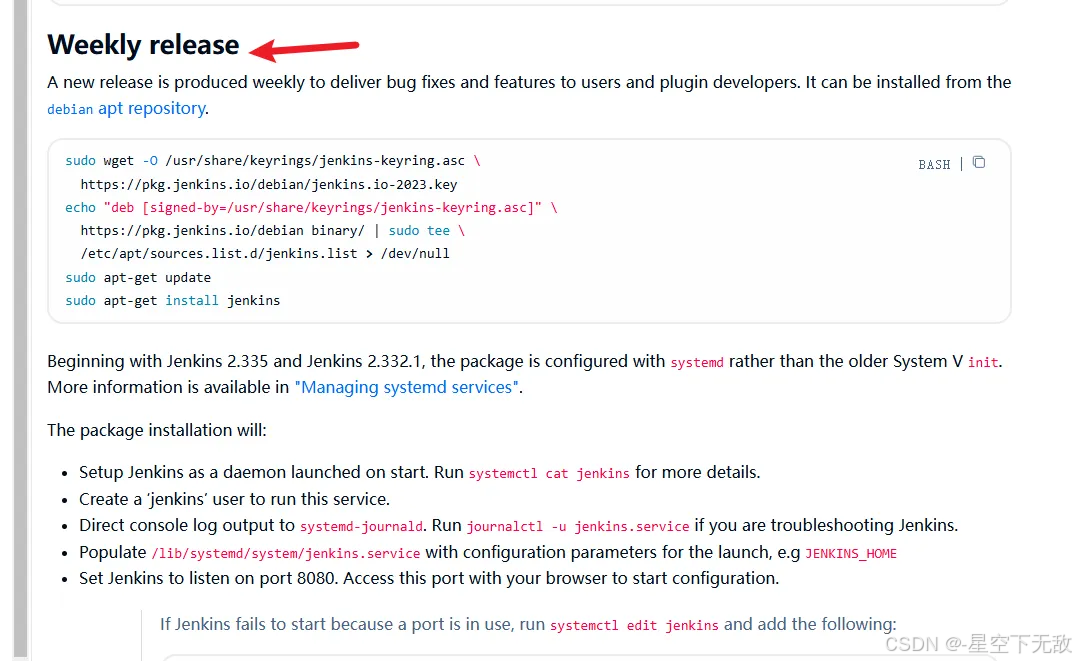Click "systemctl edit jenkins" inline code
Viewport: 1076px width, 661px height.
tap(634, 625)
